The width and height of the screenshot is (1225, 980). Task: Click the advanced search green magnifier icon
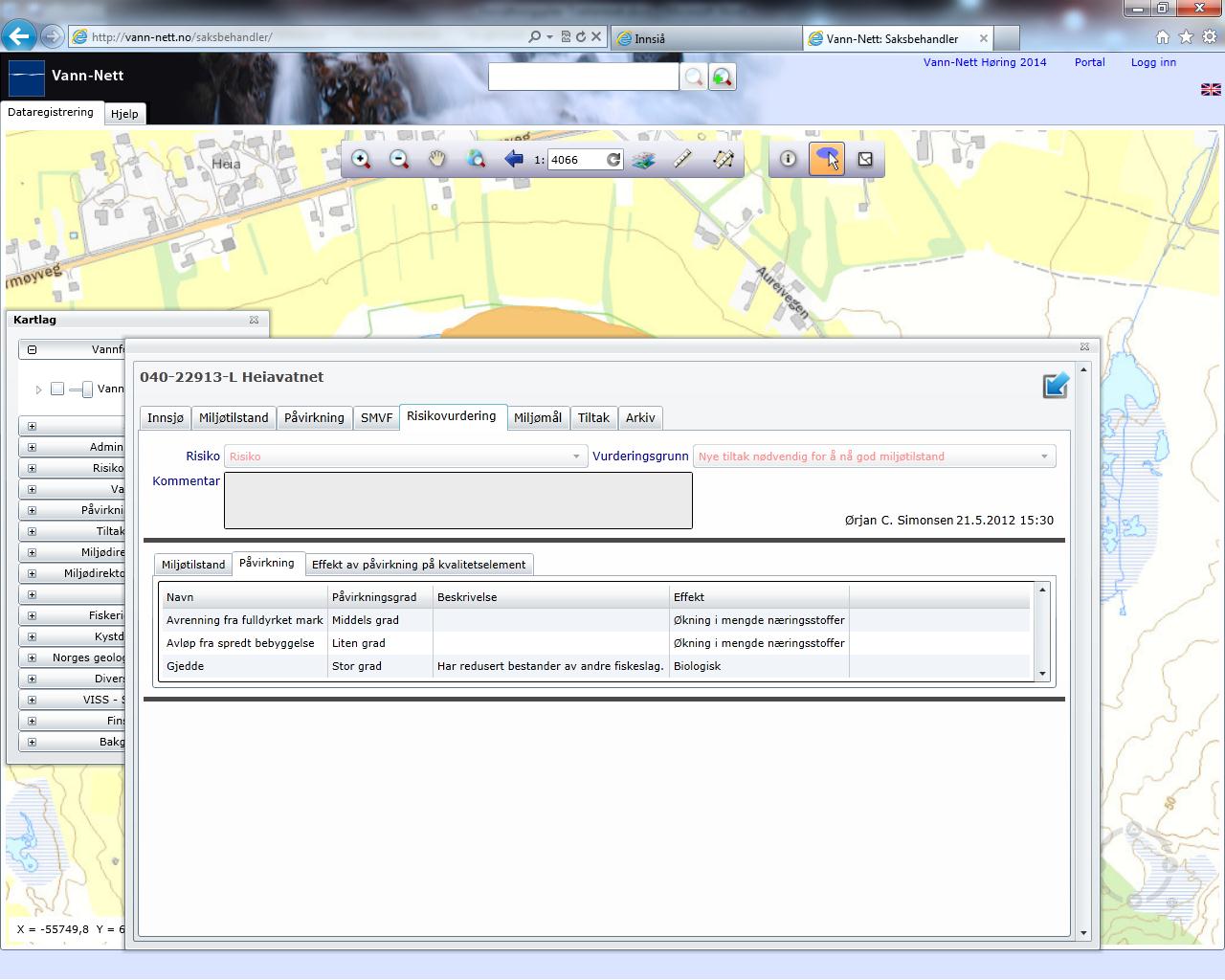pos(723,78)
